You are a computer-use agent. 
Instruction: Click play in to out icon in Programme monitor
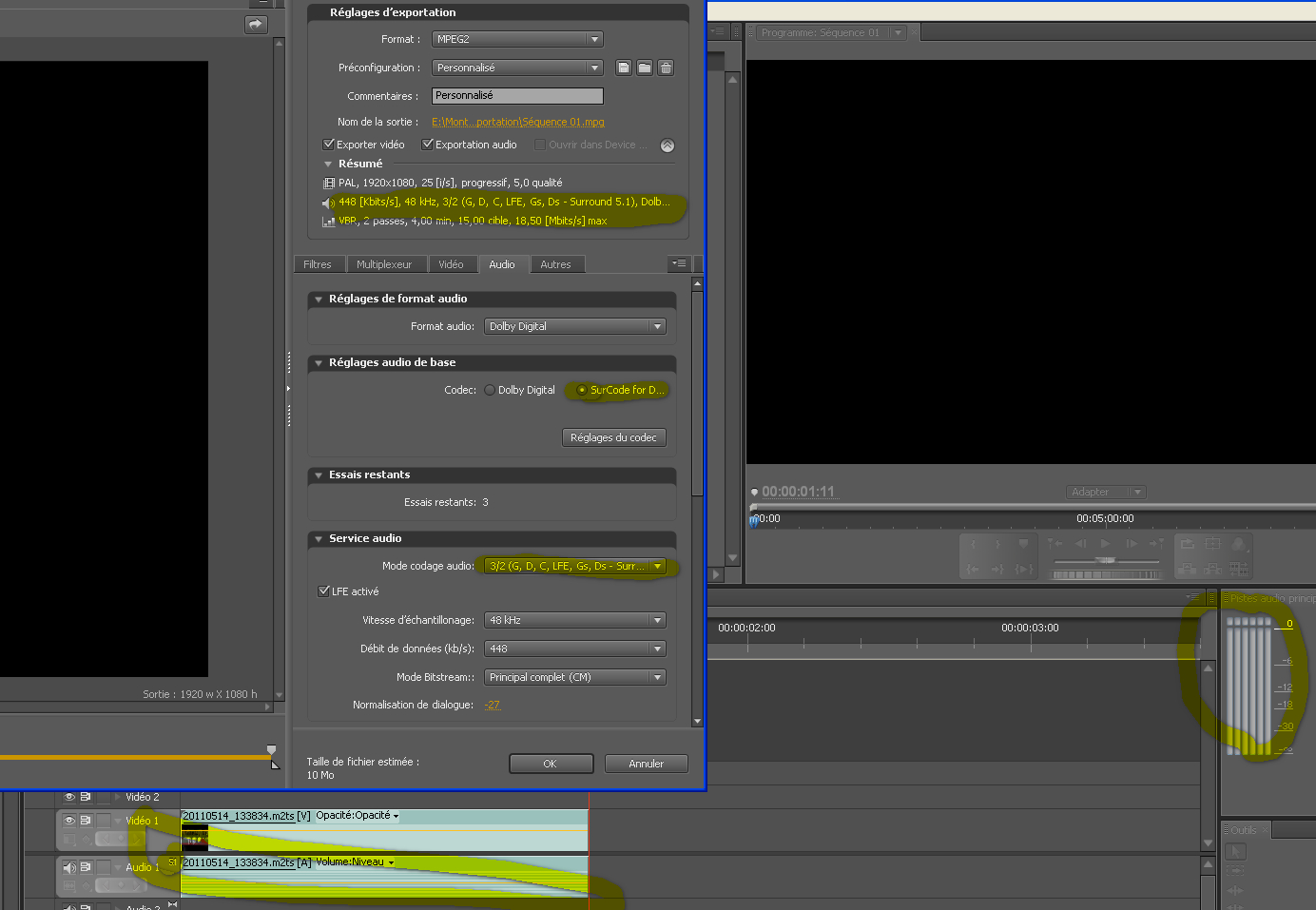click(x=1023, y=569)
